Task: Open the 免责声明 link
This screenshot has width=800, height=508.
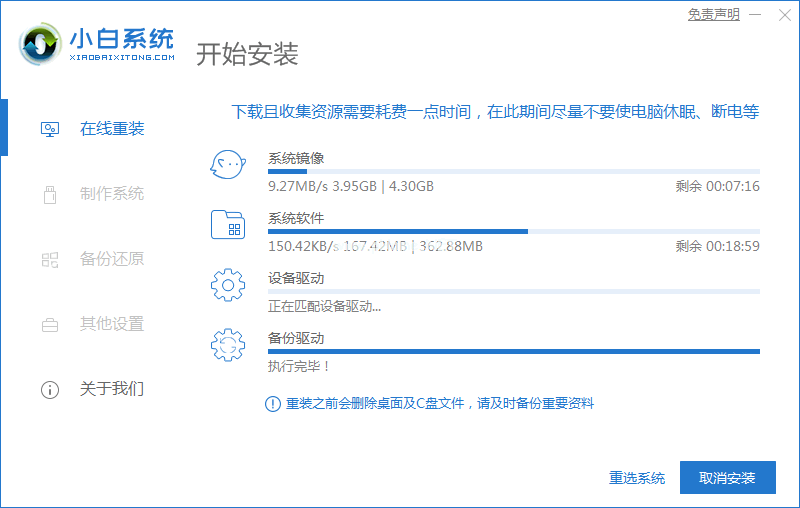Action: [714, 14]
